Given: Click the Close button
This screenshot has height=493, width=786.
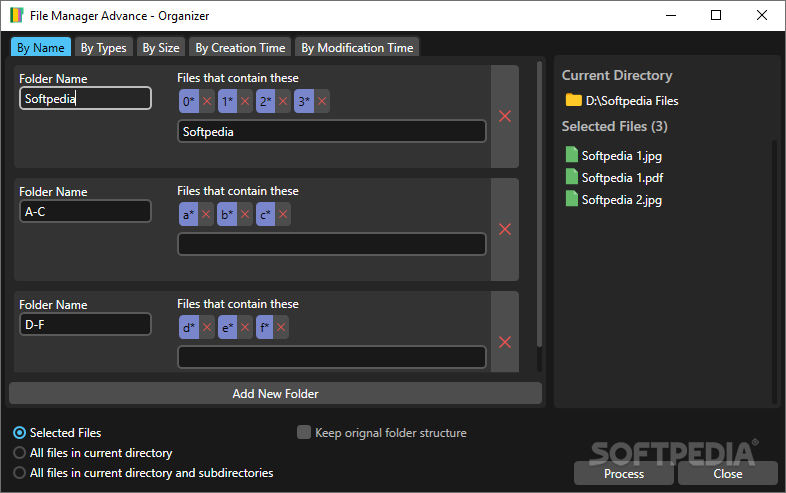Looking at the screenshot, I should tap(727, 474).
